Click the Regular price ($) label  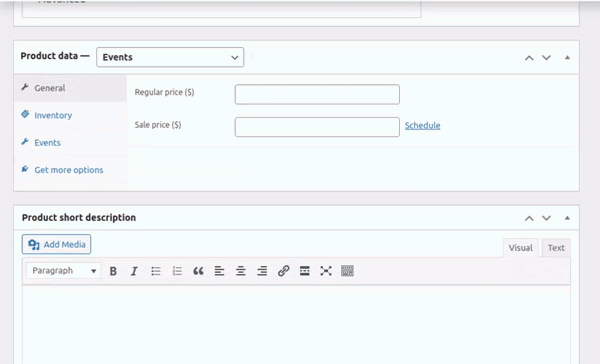pyautogui.click(x=165, y=92)
